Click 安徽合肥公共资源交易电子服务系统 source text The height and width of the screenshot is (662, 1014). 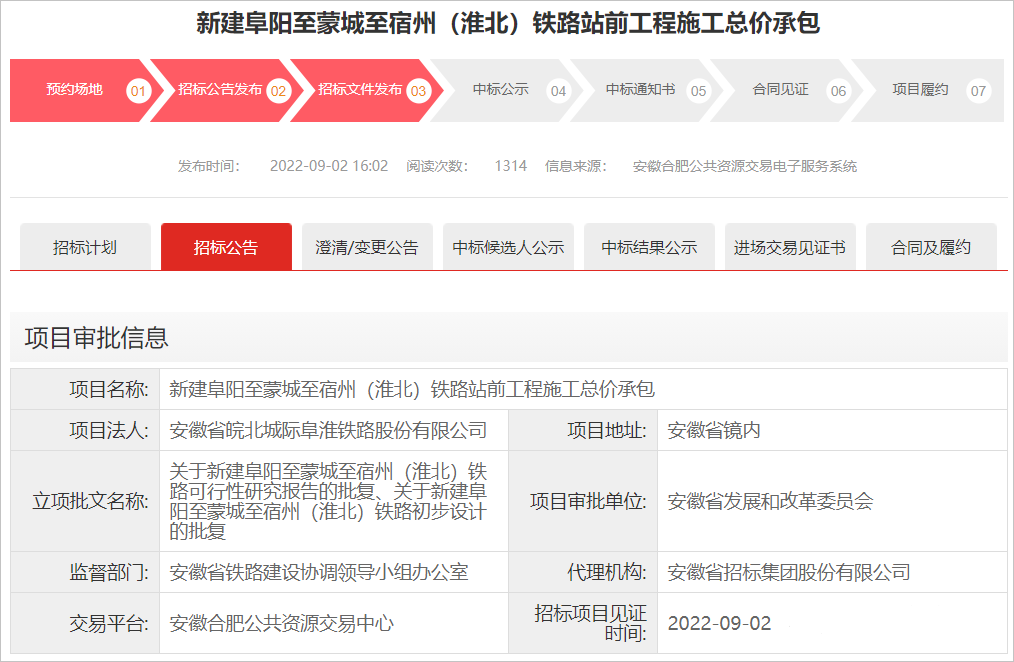coord(744,166)
